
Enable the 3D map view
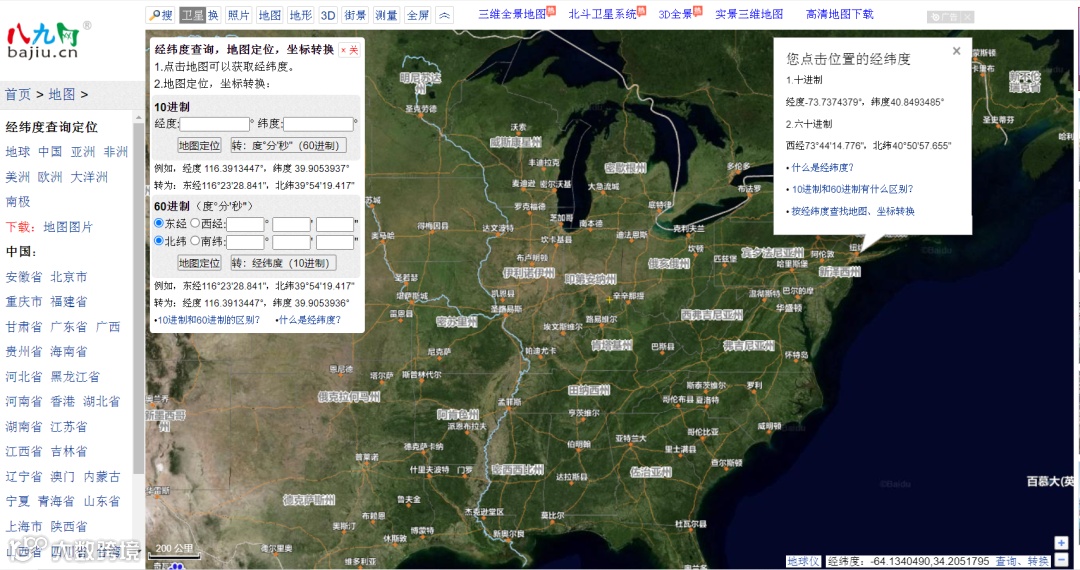tap(328, 14)
